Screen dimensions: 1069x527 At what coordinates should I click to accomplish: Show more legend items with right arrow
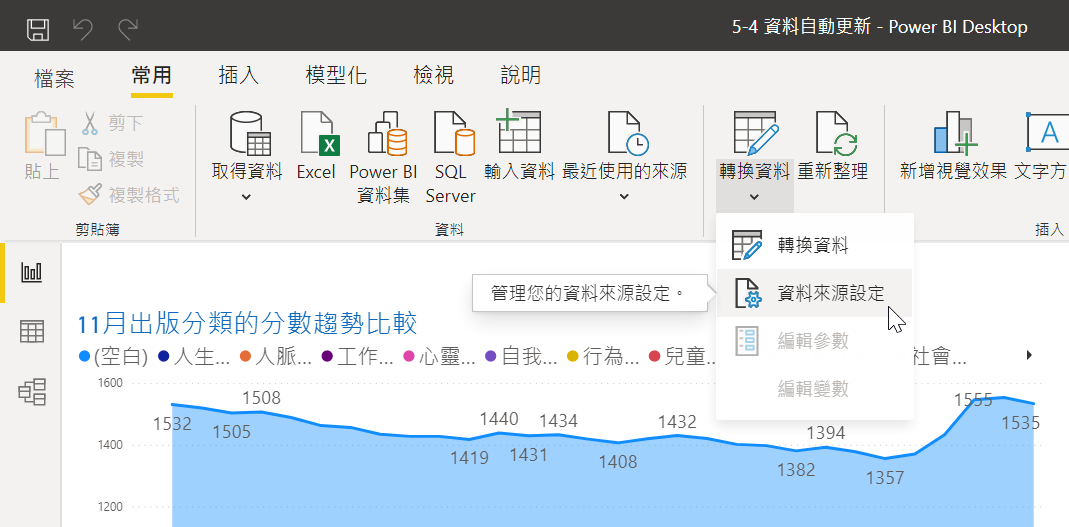tap(1029, 355)
